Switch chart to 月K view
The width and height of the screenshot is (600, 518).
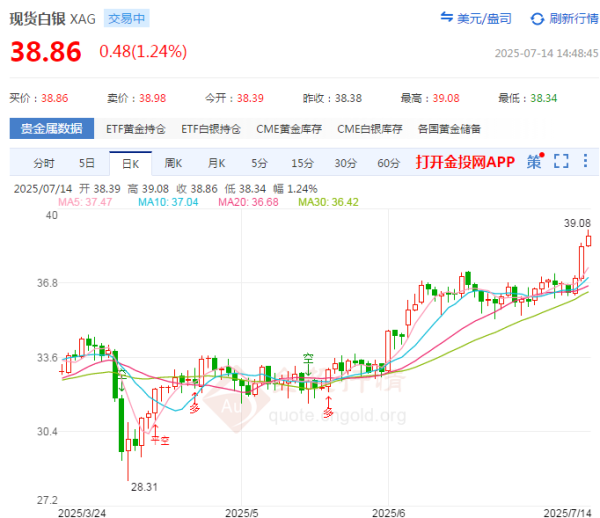(216, 163)
